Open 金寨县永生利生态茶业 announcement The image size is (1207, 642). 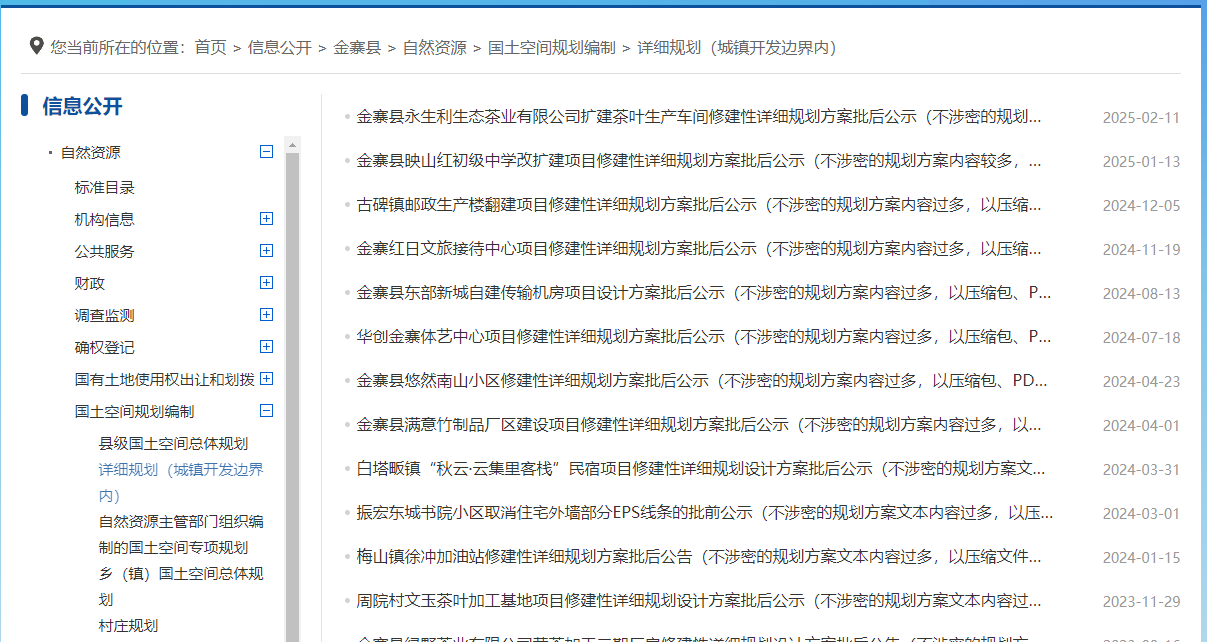(698, 117)
